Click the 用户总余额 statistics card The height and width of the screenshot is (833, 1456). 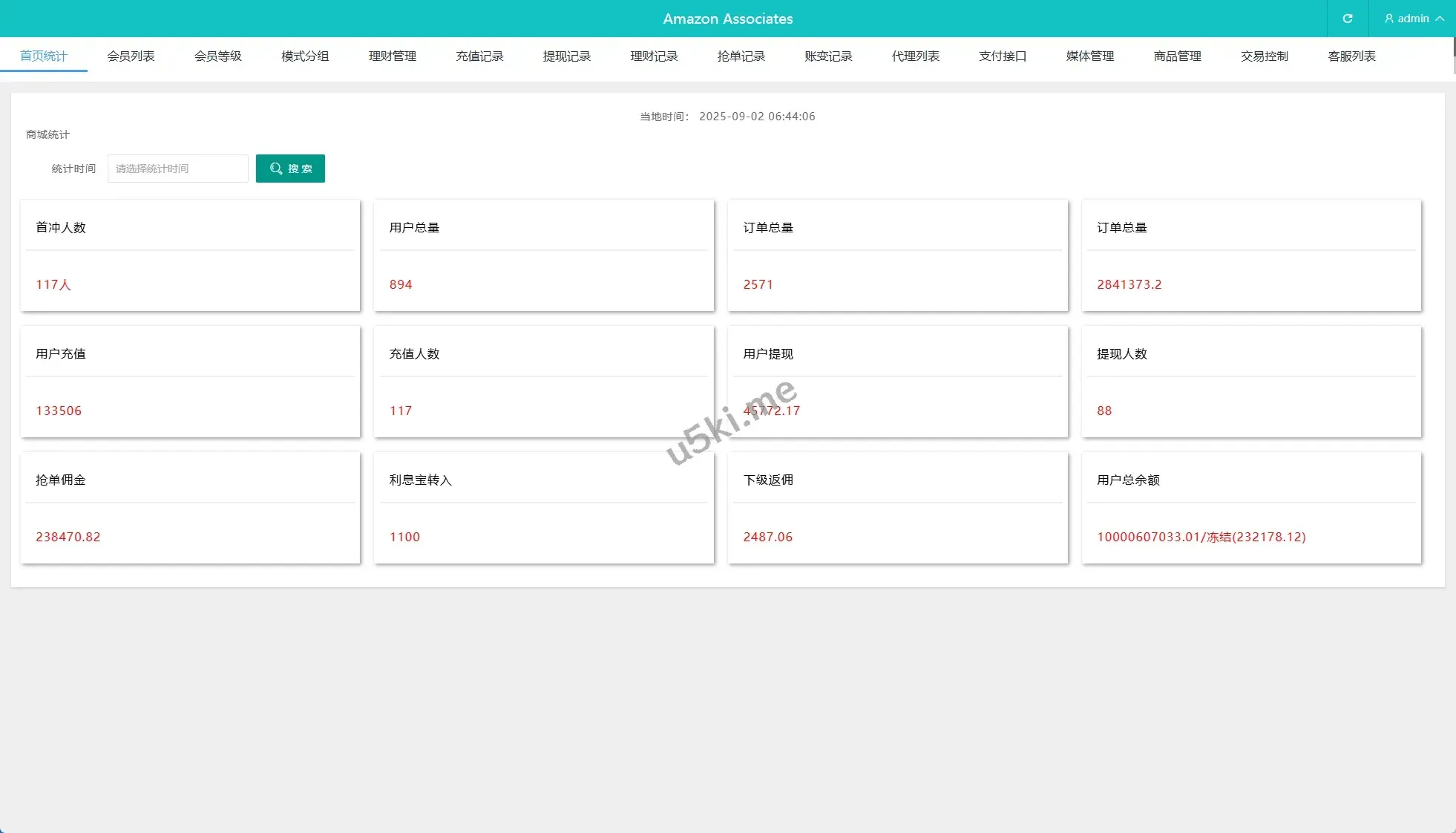[1251, 508]
